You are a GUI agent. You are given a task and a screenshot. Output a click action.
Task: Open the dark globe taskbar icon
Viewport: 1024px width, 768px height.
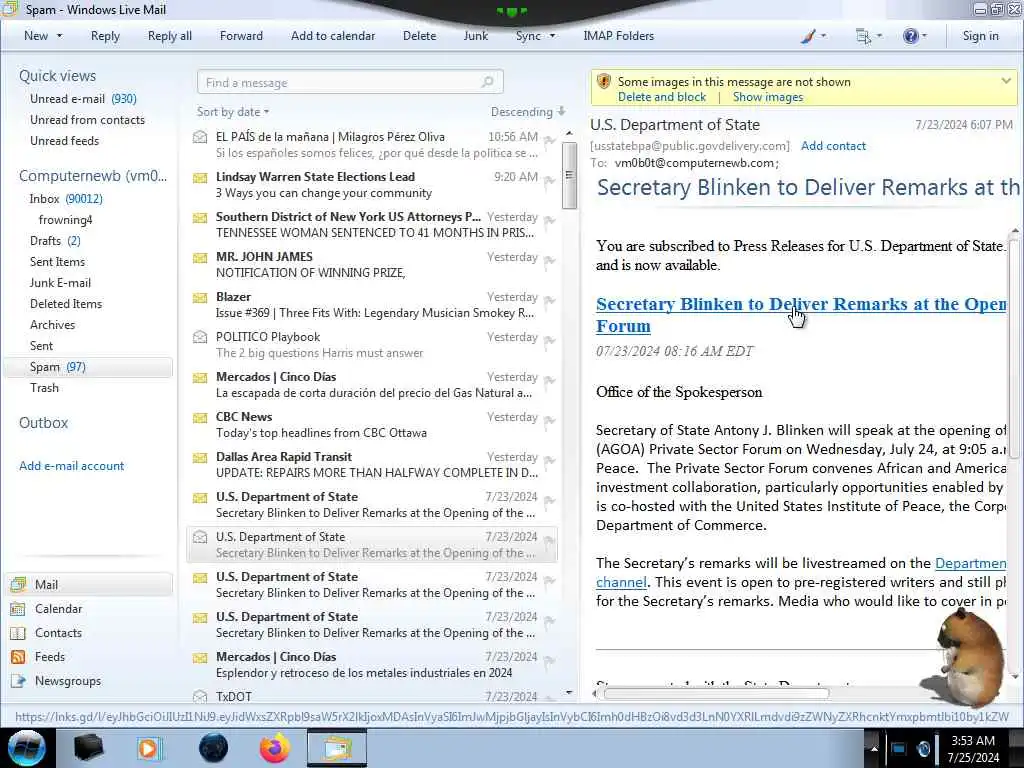coord(213,748)
